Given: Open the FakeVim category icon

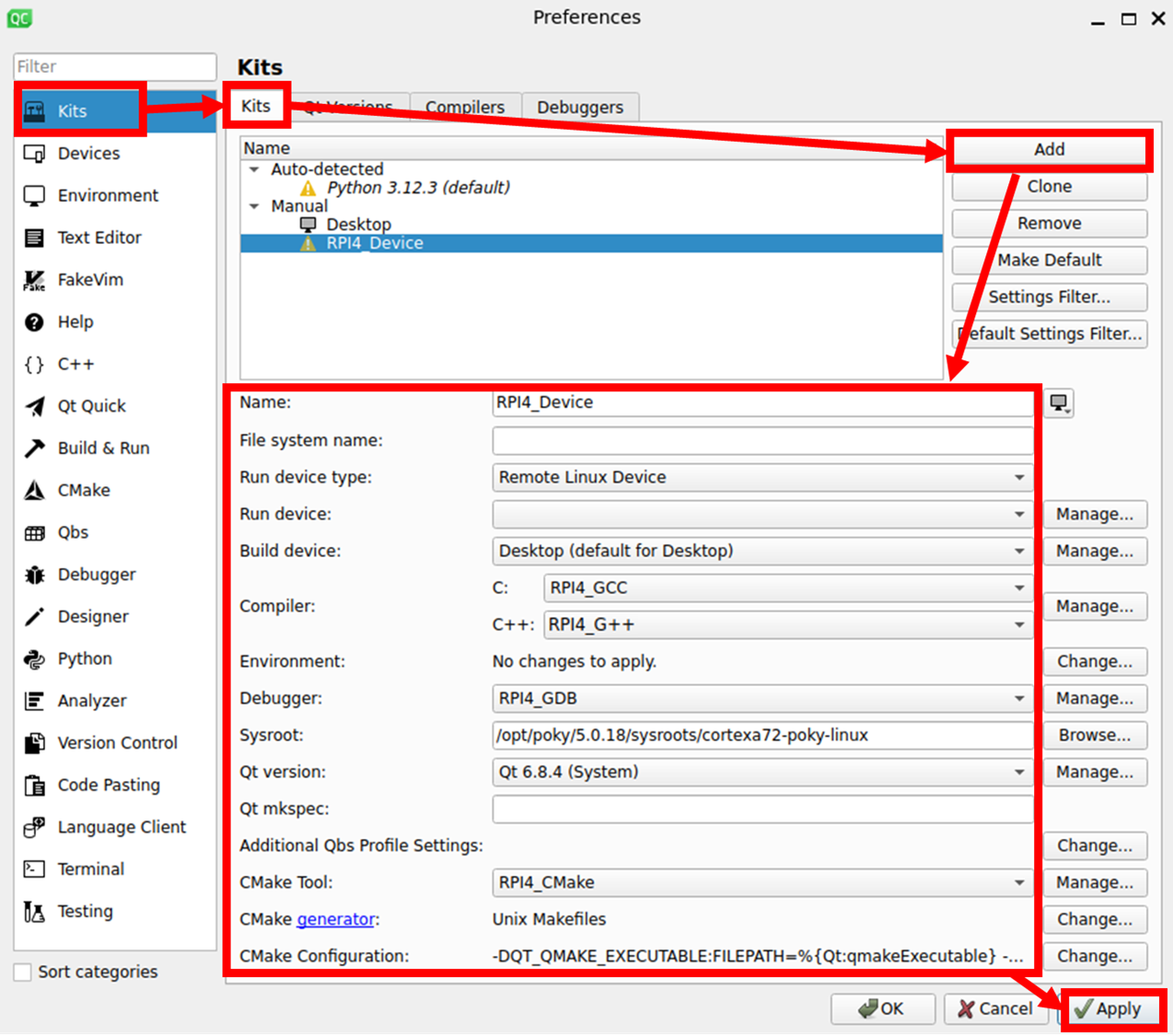Looking at the screenshot, I should pyautogui.click(x=34, y=280).
